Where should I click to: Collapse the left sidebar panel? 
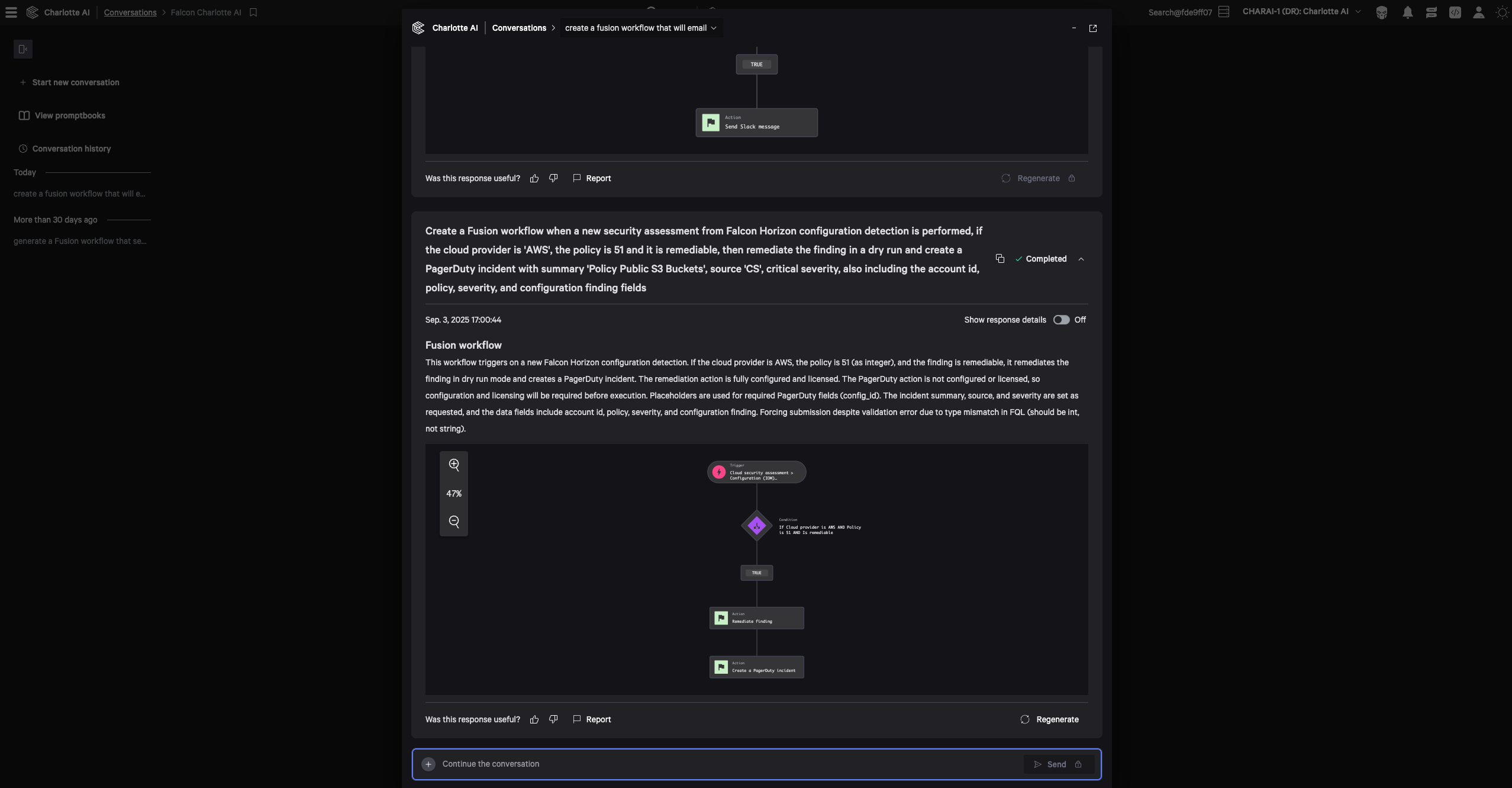[23, 49]
